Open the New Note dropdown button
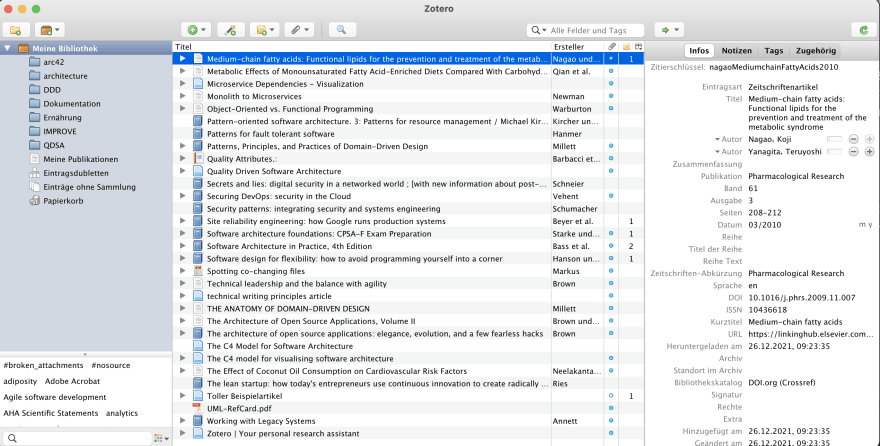This screenshot has width=880, height=446. point(264,30)
